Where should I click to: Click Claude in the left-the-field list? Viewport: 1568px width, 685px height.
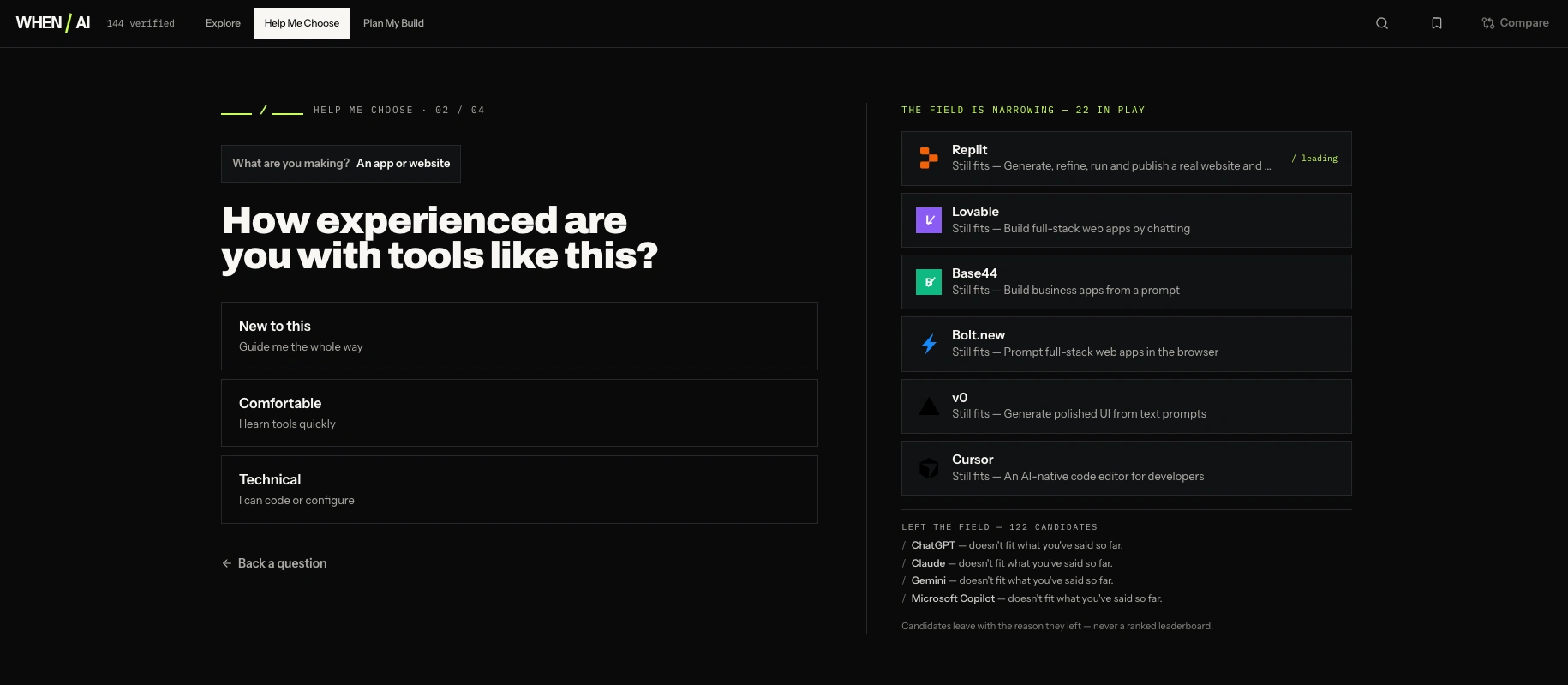pos(928,563)
